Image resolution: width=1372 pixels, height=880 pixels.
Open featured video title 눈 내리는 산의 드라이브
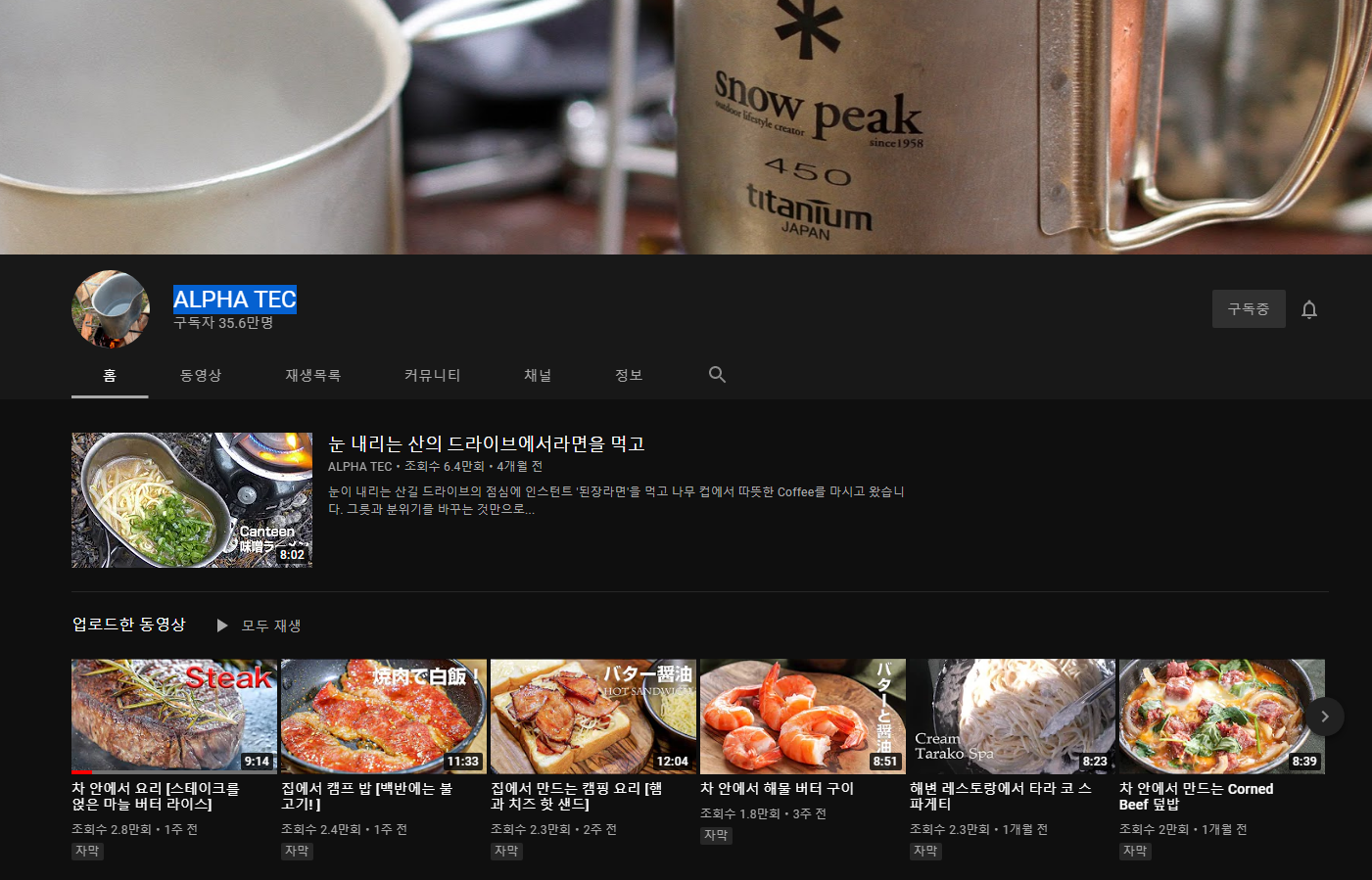(487, 444)
